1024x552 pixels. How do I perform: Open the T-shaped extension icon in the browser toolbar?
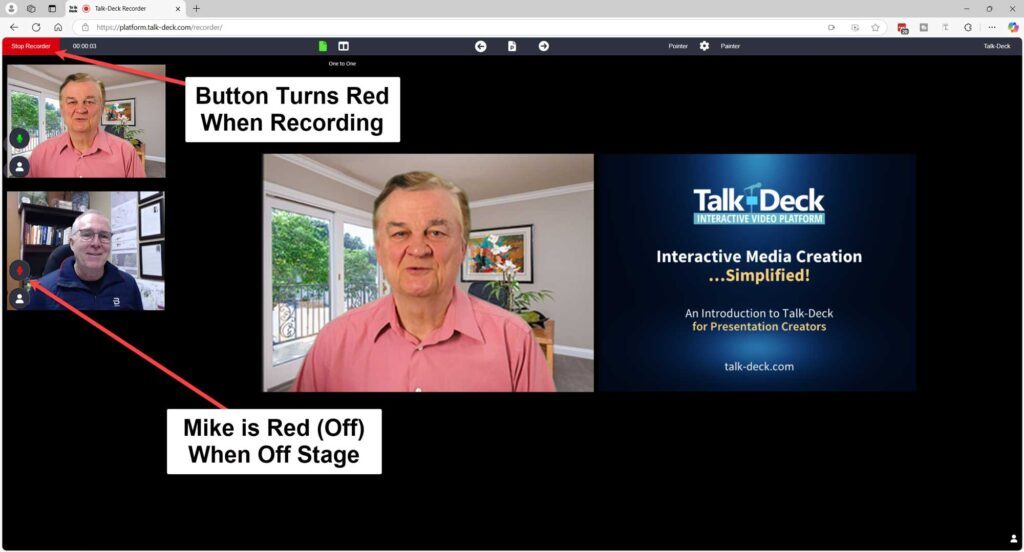click(945, 27)
